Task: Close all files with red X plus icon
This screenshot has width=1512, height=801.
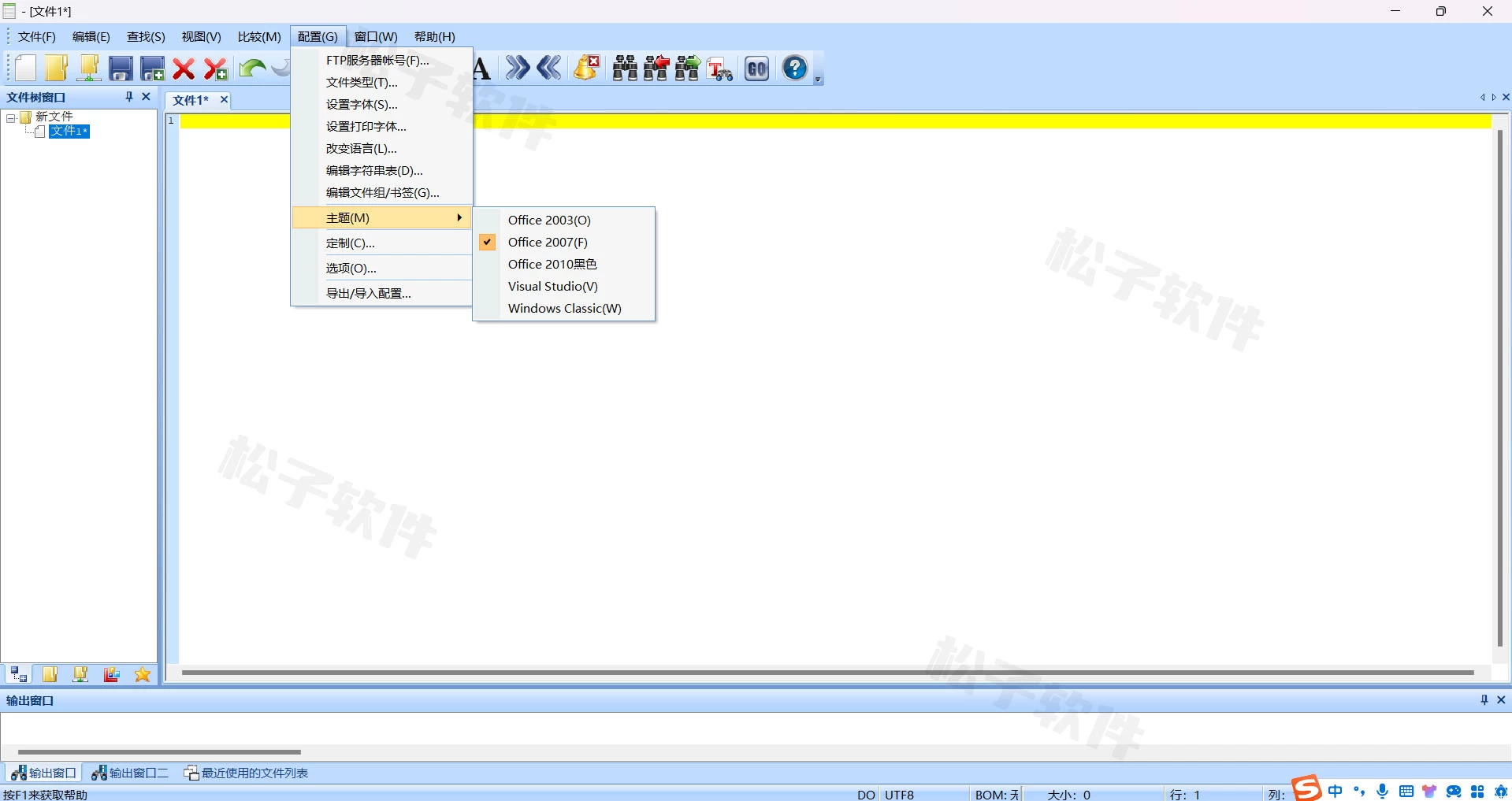Action: 215,69
